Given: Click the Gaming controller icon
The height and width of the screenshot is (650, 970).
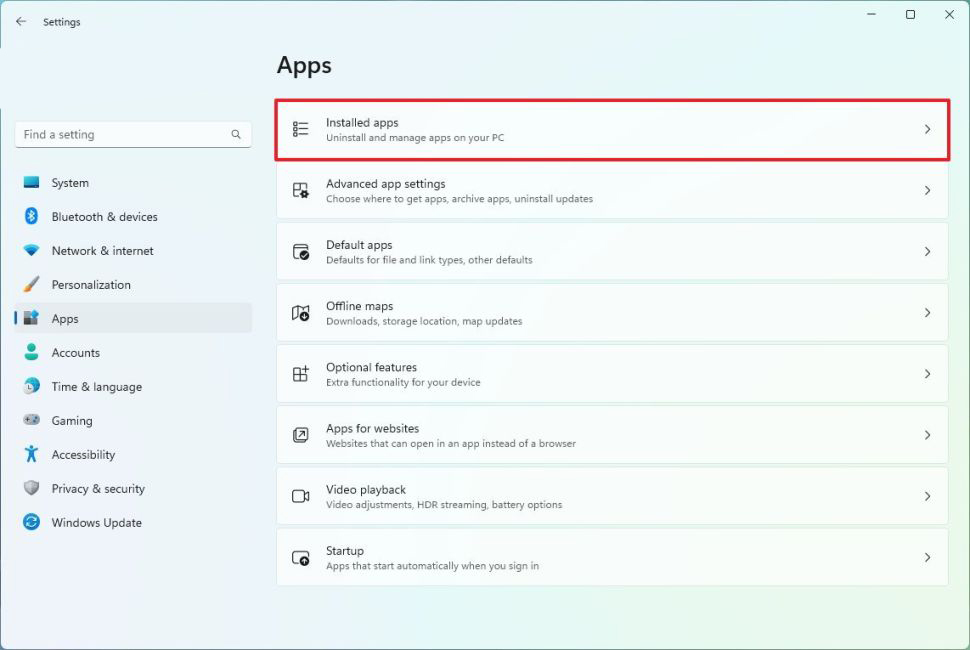Looking at the screenshot, I should pyautogui.click(x=31, y=421).
